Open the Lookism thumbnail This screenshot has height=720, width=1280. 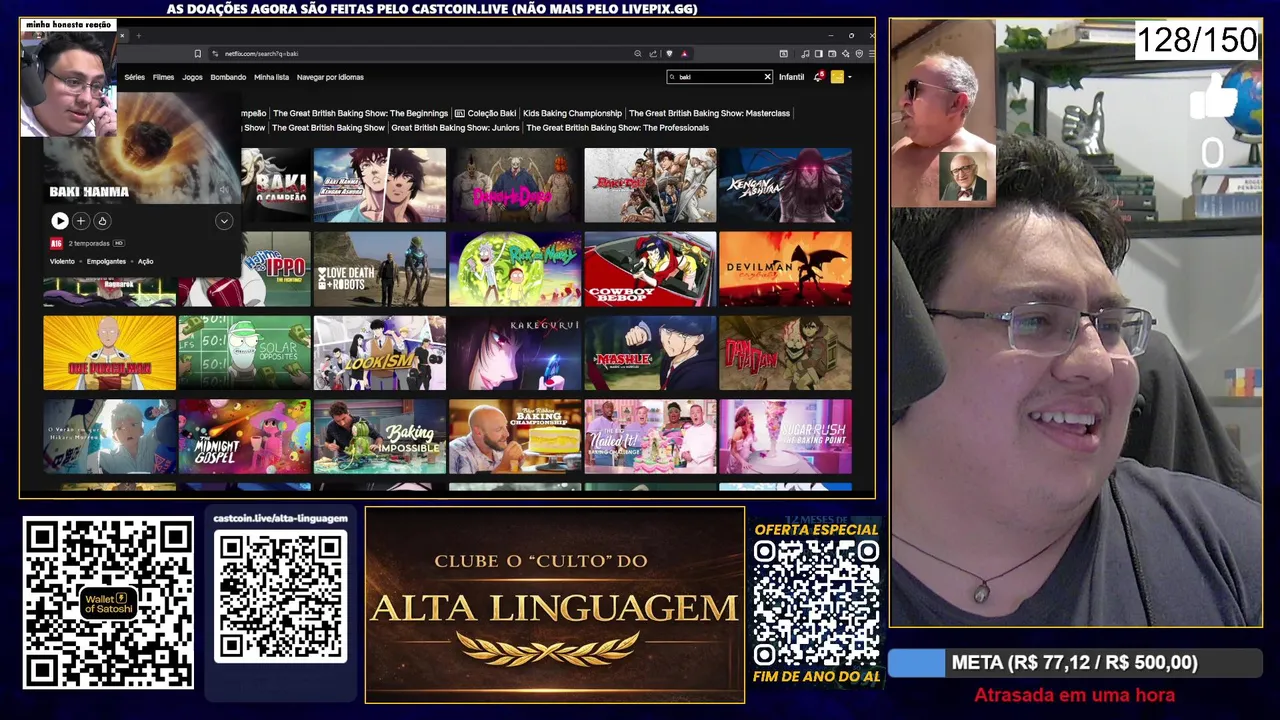380,353
